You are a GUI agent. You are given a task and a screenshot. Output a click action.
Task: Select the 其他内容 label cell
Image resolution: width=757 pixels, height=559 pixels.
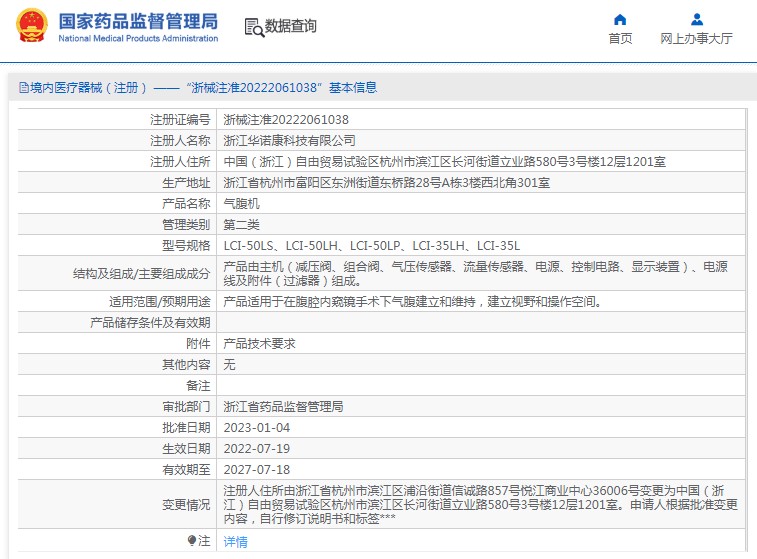pos(186,364)
